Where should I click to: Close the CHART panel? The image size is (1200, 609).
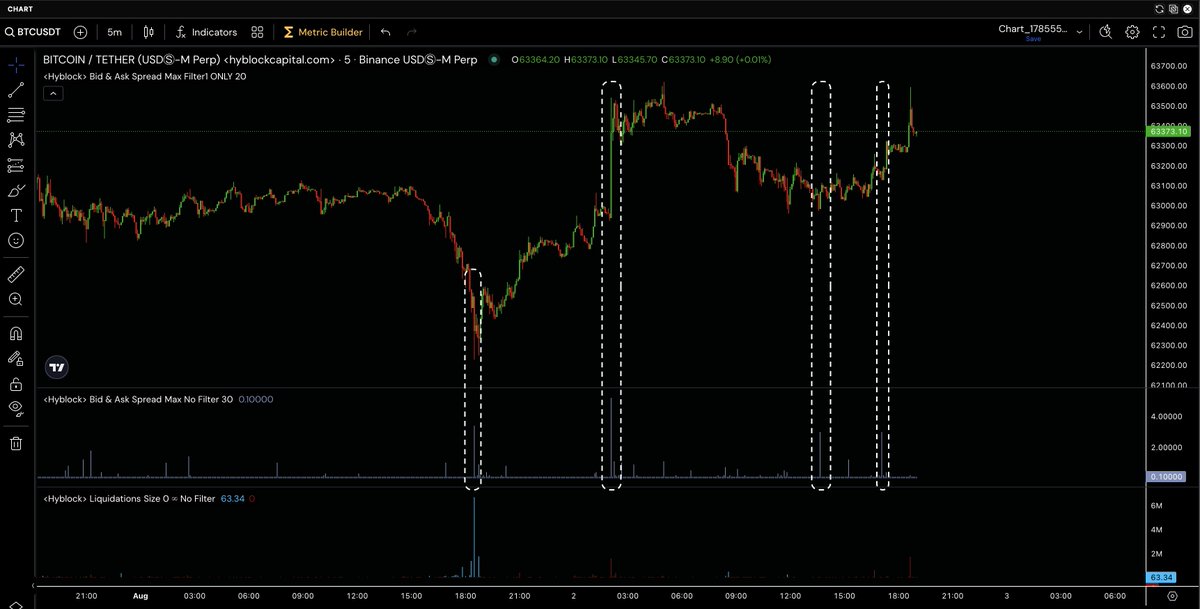coord(1190,9)
